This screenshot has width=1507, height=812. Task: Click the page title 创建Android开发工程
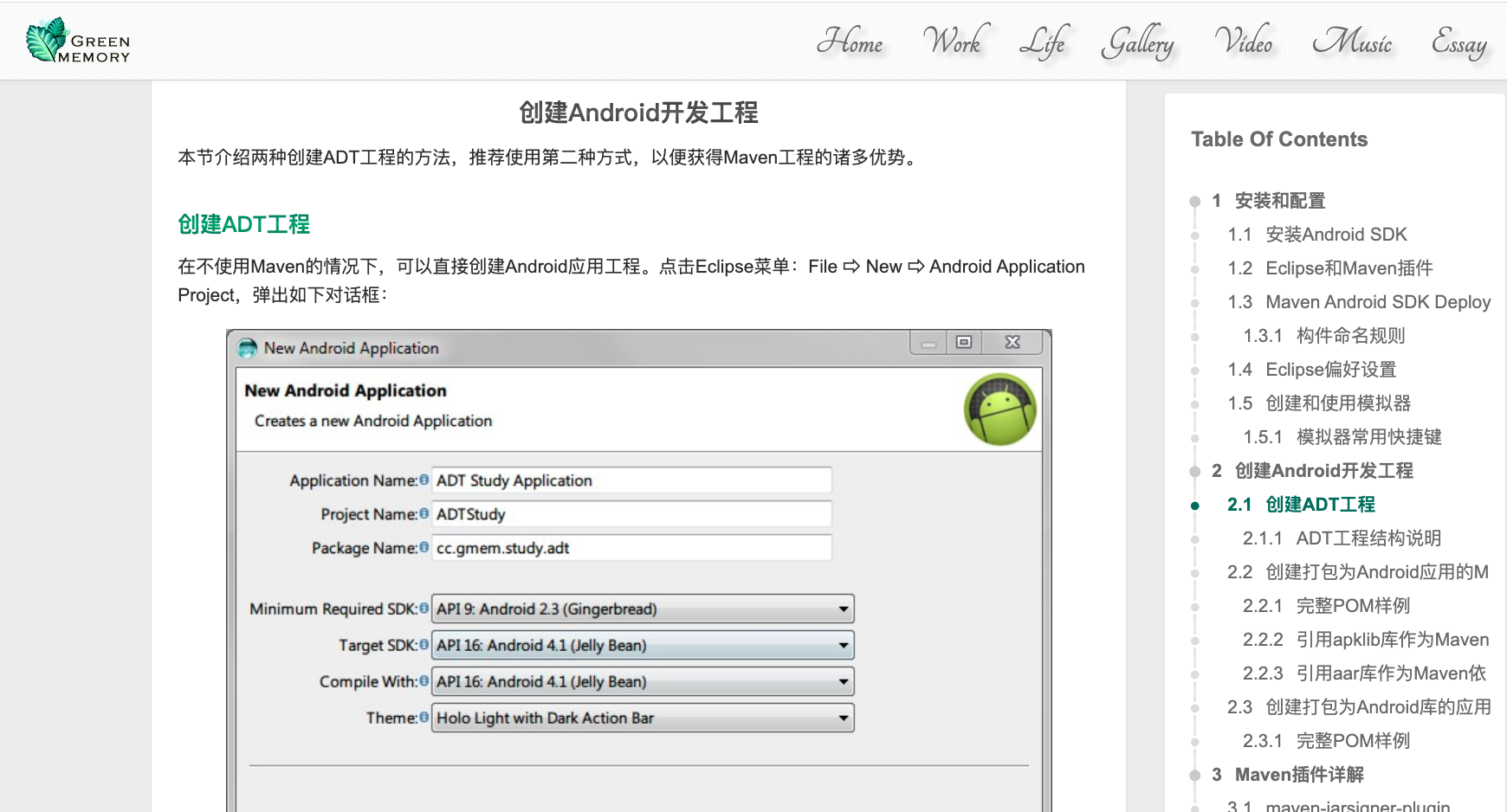[x=638, y=113]
